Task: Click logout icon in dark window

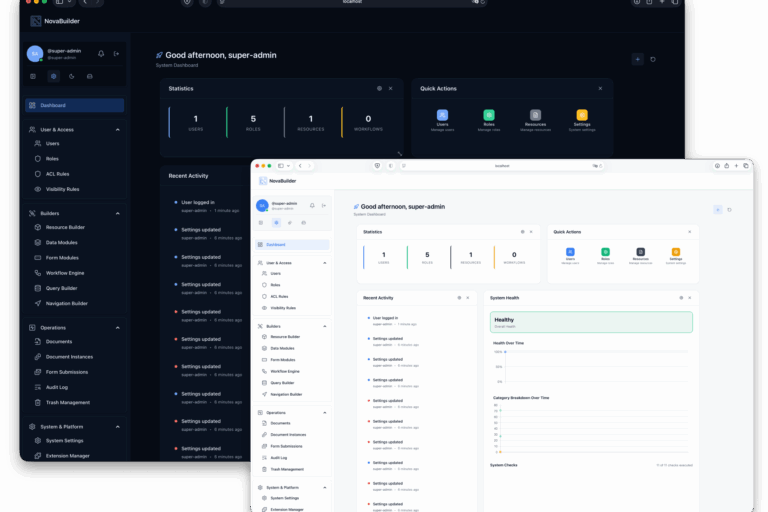Action: coord(117,53)
